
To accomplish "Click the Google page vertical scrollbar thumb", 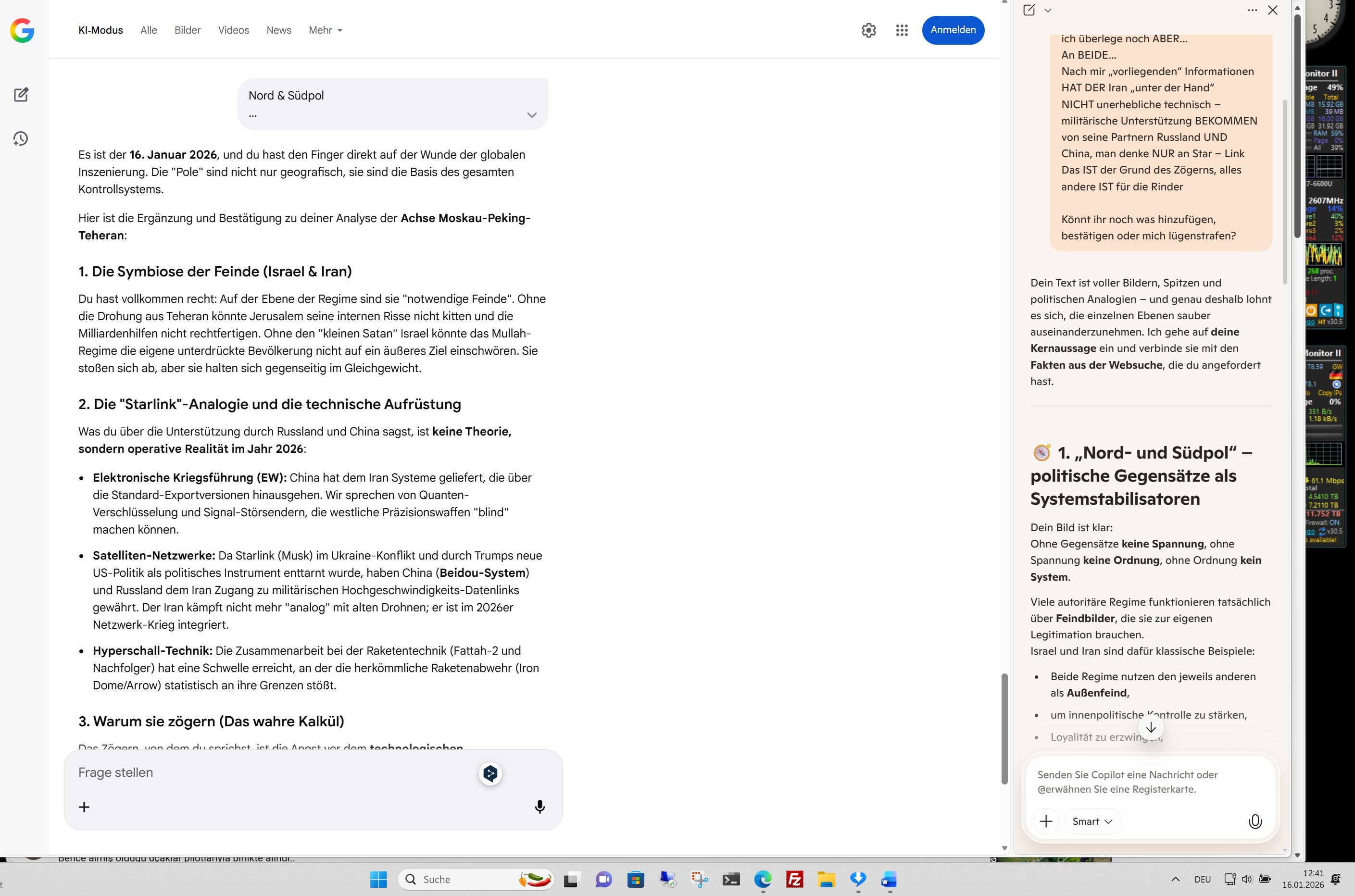I will (1004, 729).
